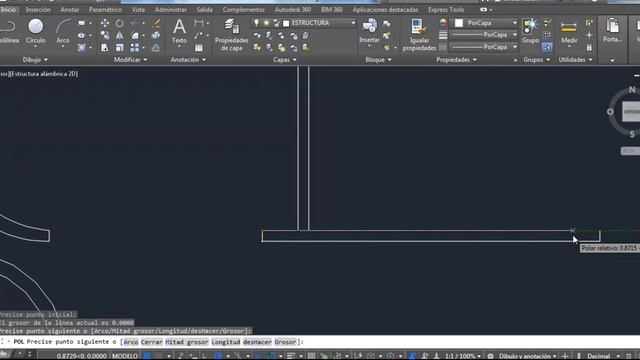640x360 pixels.
Task: Open the linetype PorCapa dropdown
Action: pos(515,47)
